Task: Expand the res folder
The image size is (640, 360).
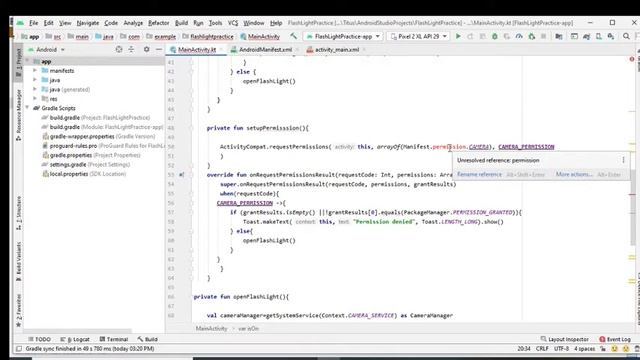Action: tap(35, 99)
